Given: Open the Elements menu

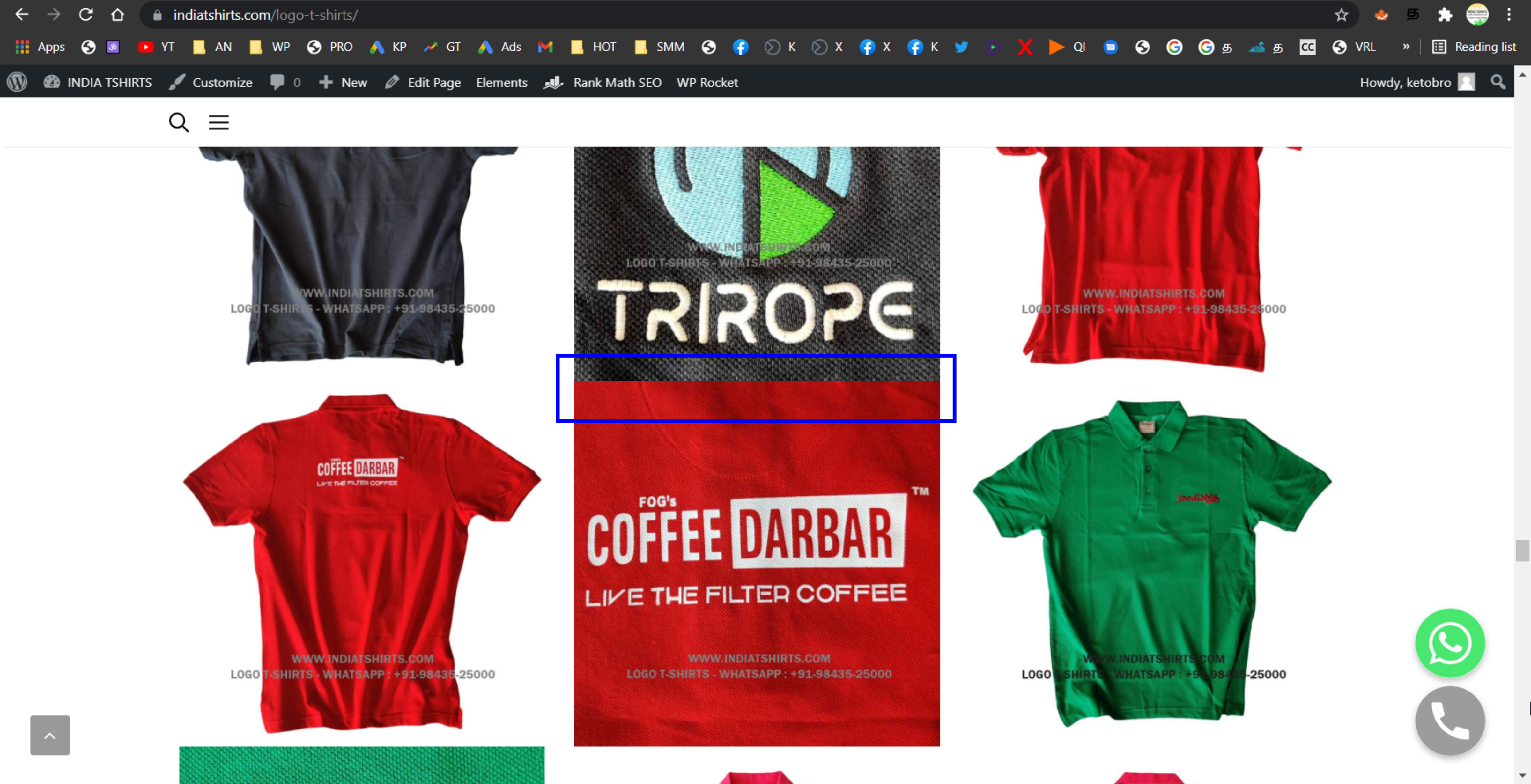Looking at the screenshot, I should pos(502,82).
